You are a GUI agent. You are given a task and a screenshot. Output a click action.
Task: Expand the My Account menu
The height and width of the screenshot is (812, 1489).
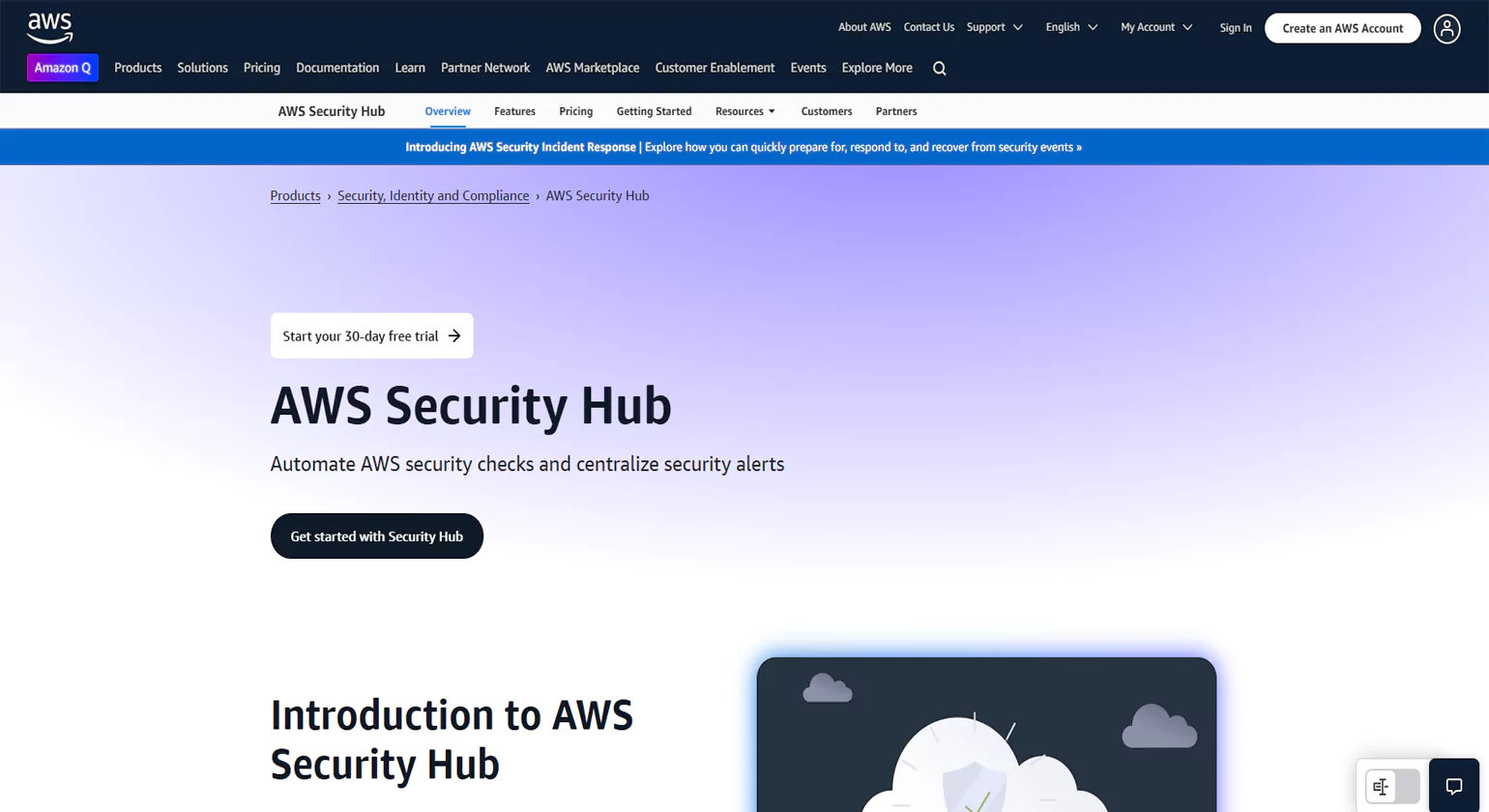pos(1156,27)
